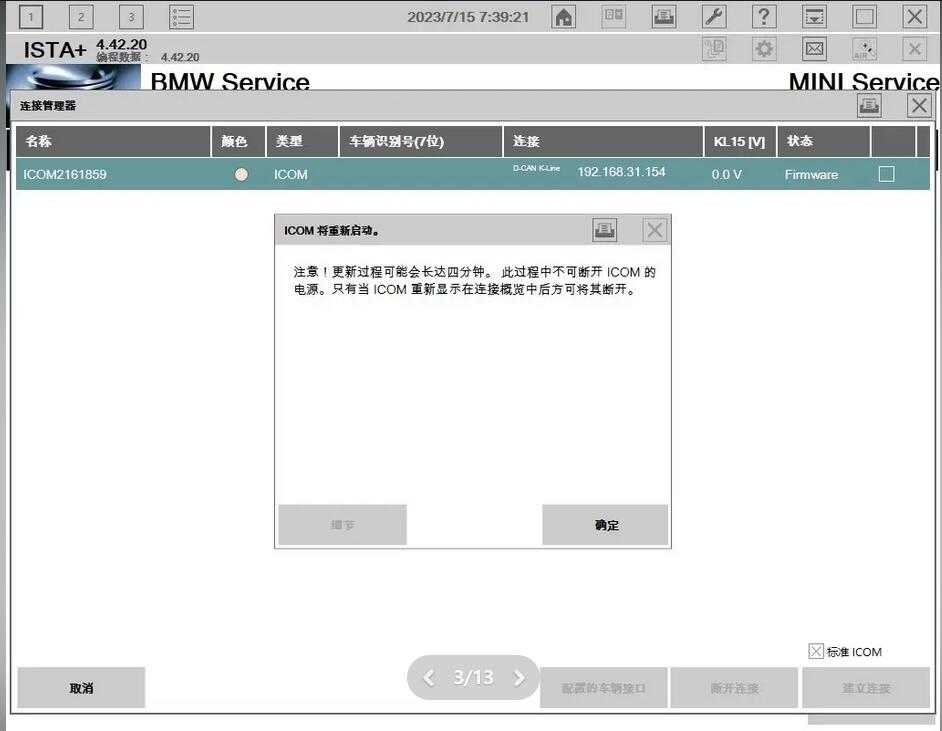This screenshot has width=942, height=731.
Task: Click the print icon in the ICOM restart dialog
Action: tap(604, 229)
